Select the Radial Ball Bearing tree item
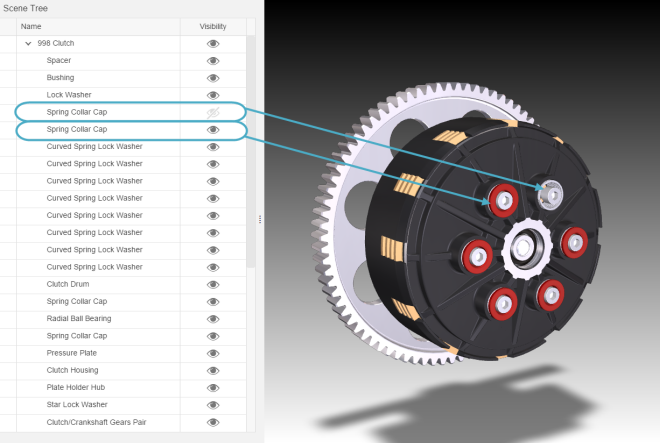This screenshot has height=443, width=660. (x=79, y=319)
